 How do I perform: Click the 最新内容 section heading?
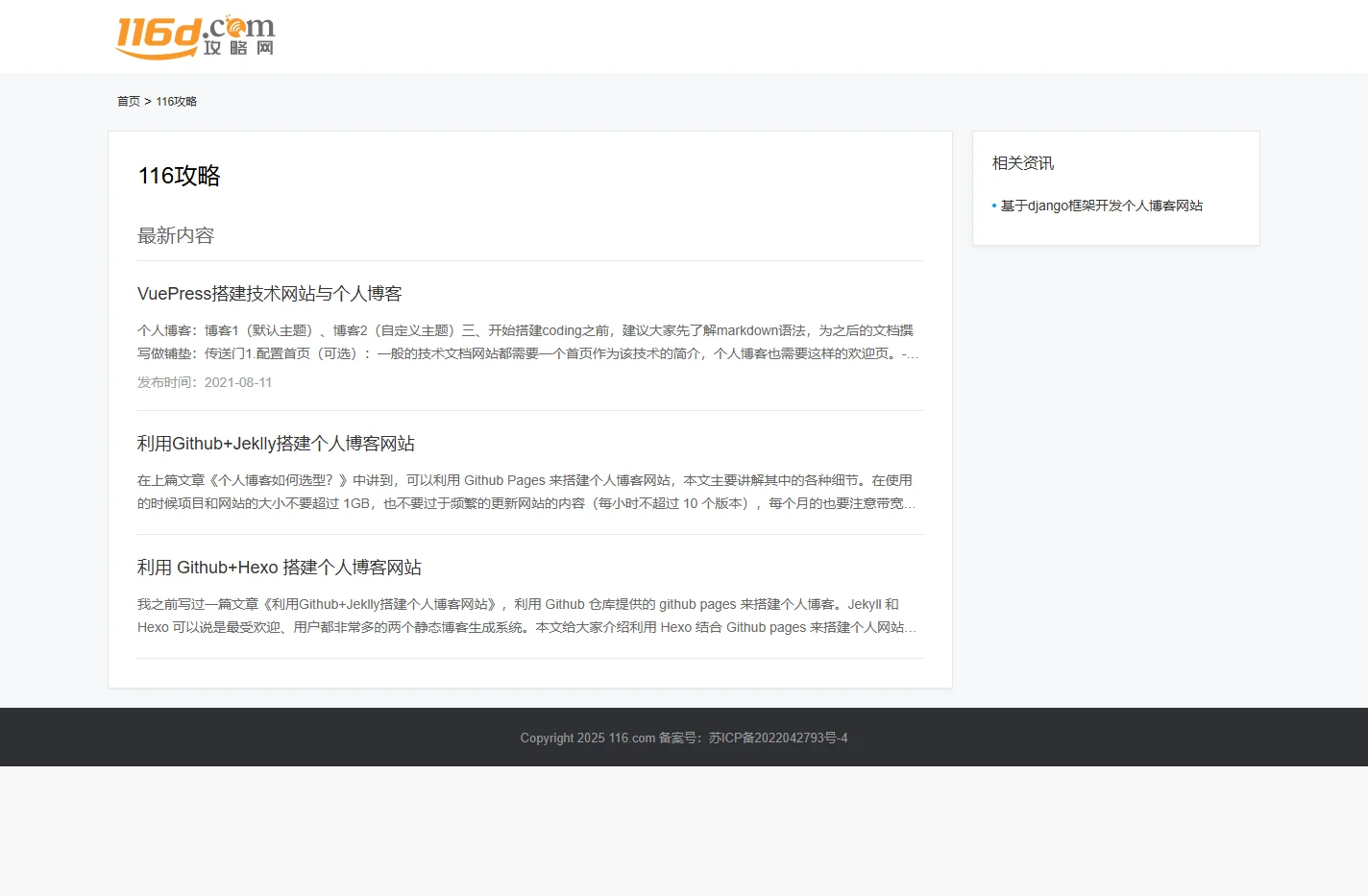176,235
